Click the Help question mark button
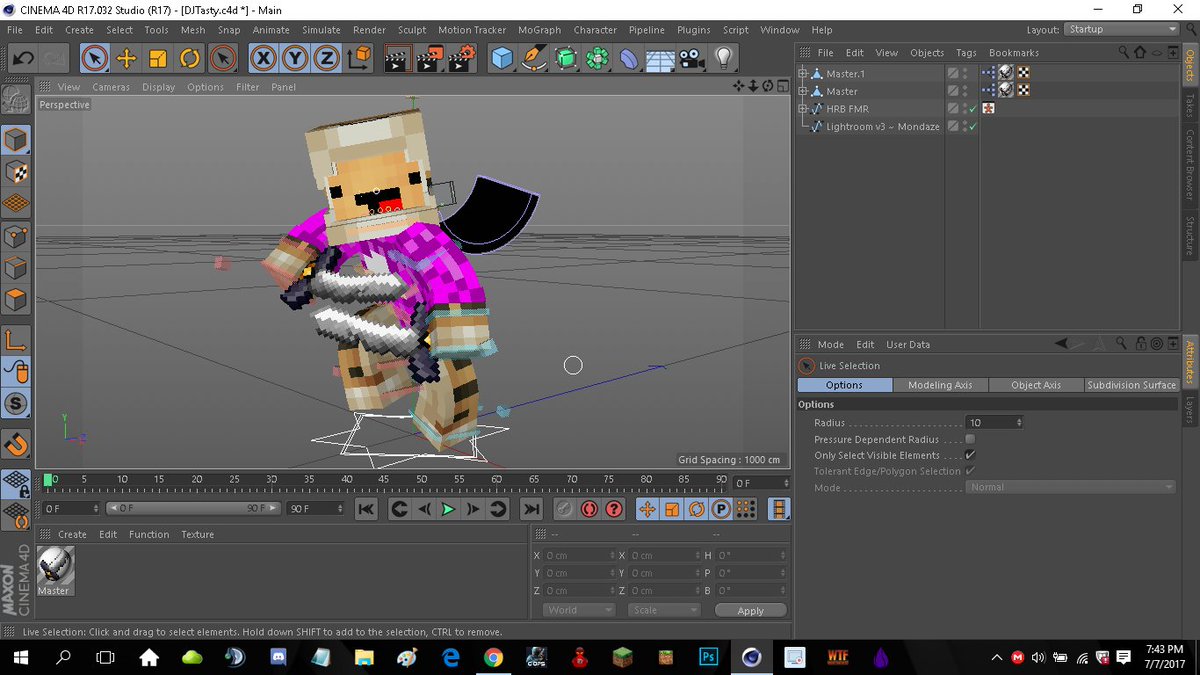Viewport: 1200px width, 675px height. (x=613, y=509)
